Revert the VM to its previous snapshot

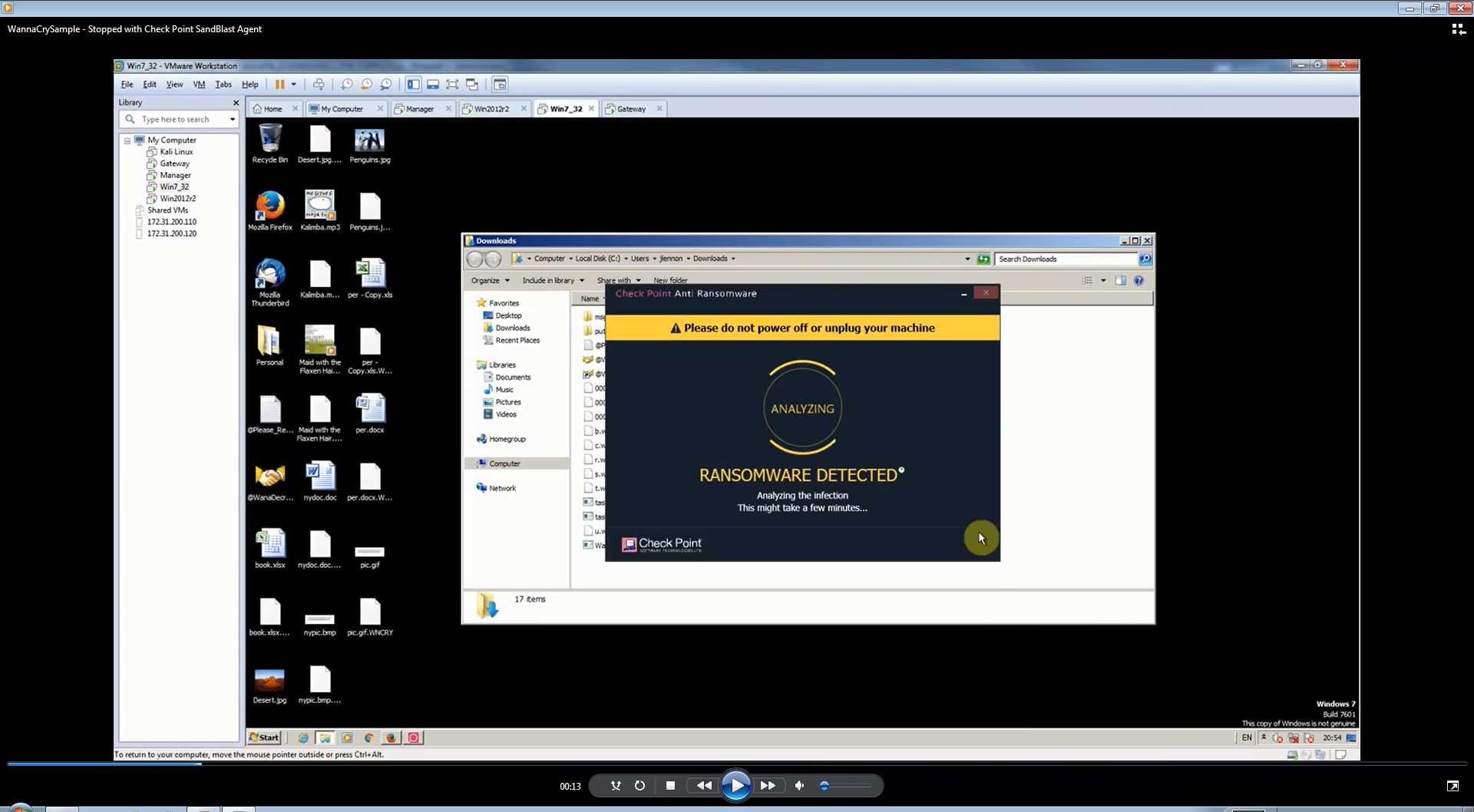click(x=366, y=84)
